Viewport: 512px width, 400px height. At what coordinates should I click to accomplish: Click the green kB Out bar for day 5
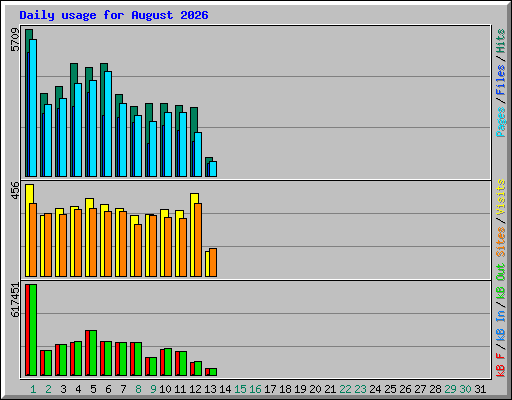tap(93, 353)
